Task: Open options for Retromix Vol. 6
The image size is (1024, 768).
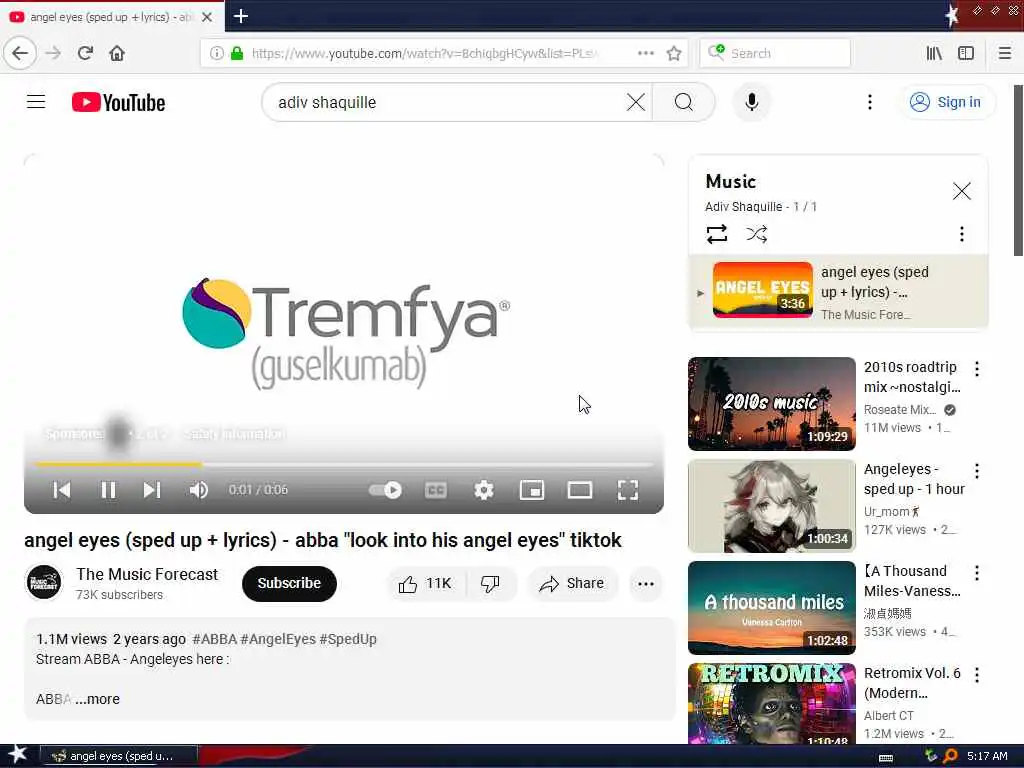Action: [x=977, y=675]
